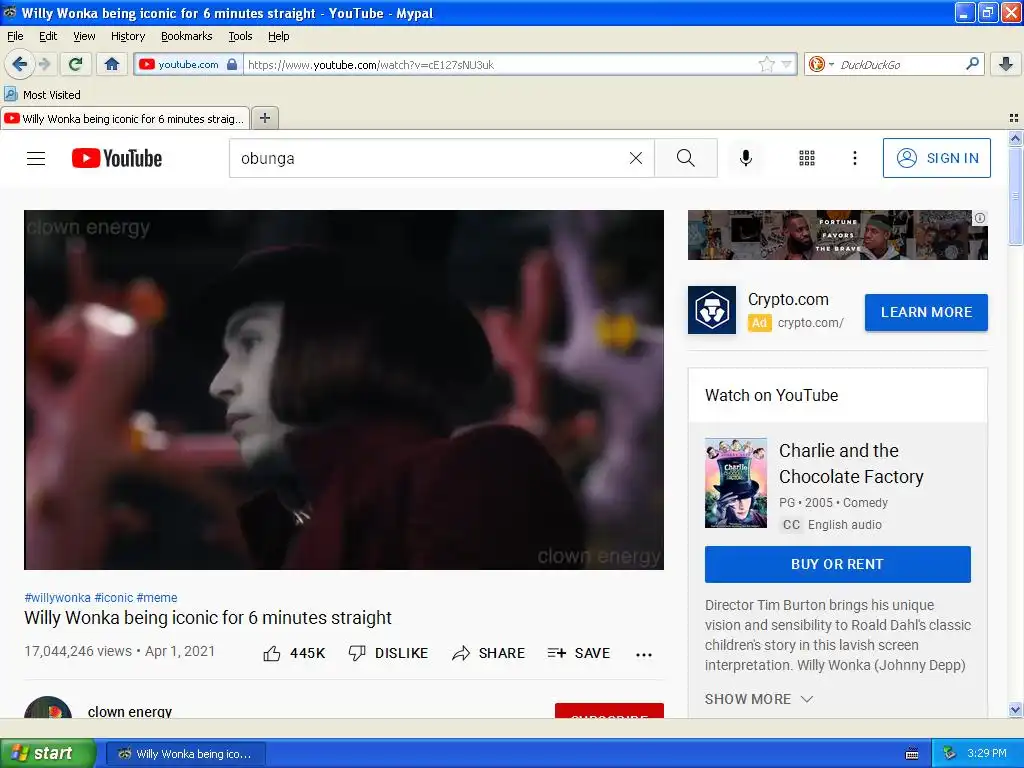
Task: Click the list all tabs icon
Action: [1014, 118]
